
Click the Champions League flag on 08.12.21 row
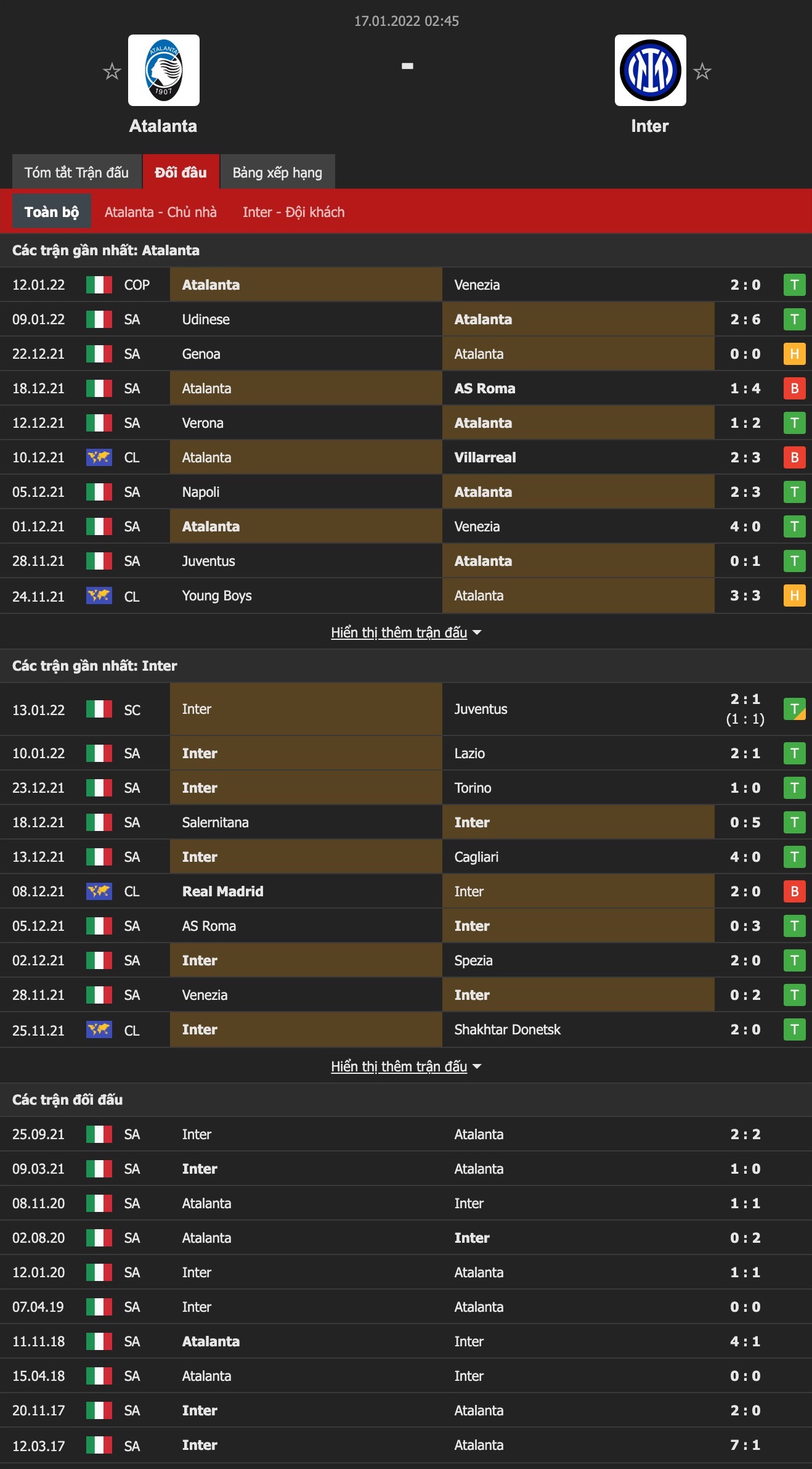click(99, 891)
